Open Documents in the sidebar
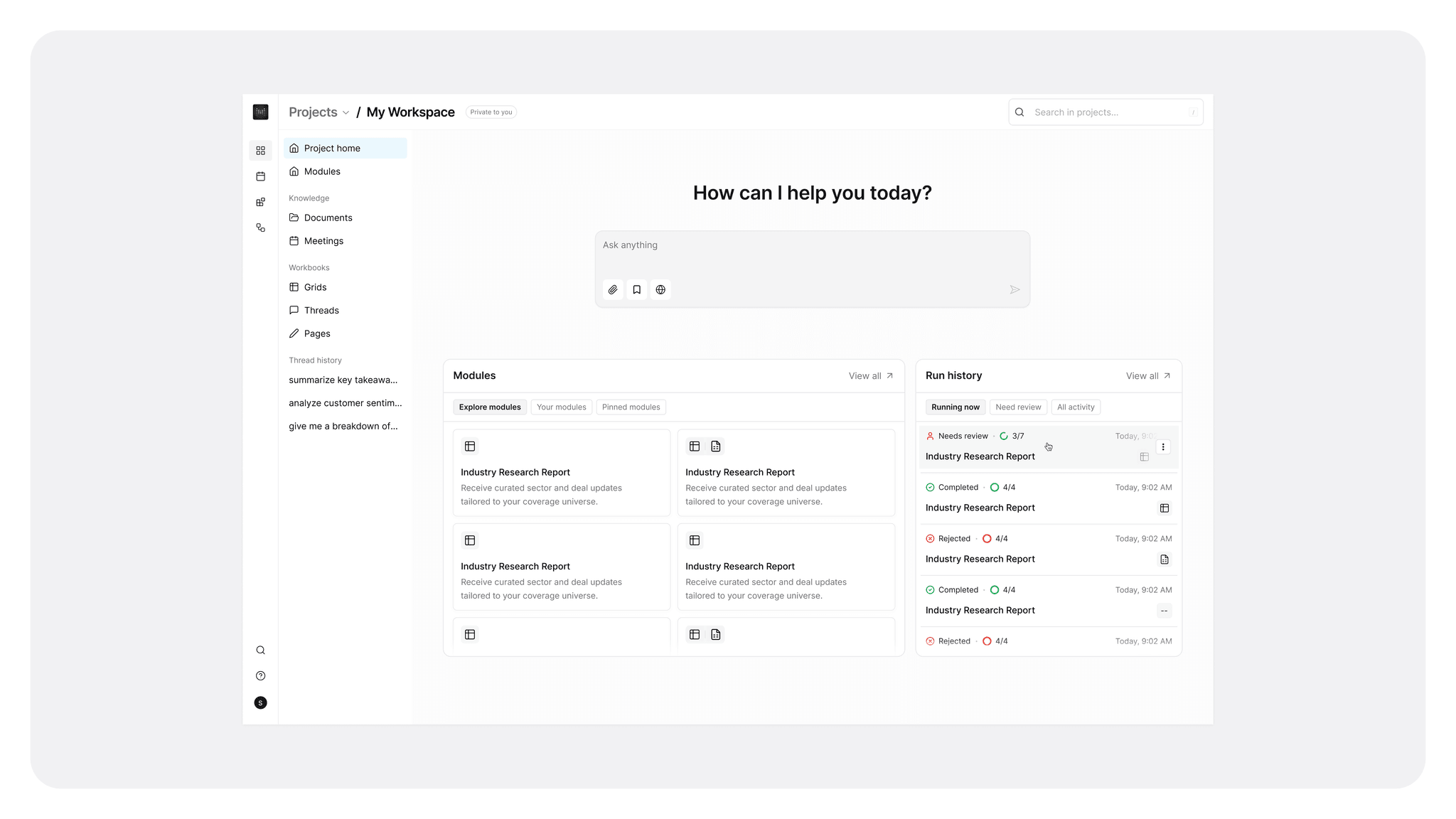Viewport: 1456px width, 819px height. [x=328, y=218]
